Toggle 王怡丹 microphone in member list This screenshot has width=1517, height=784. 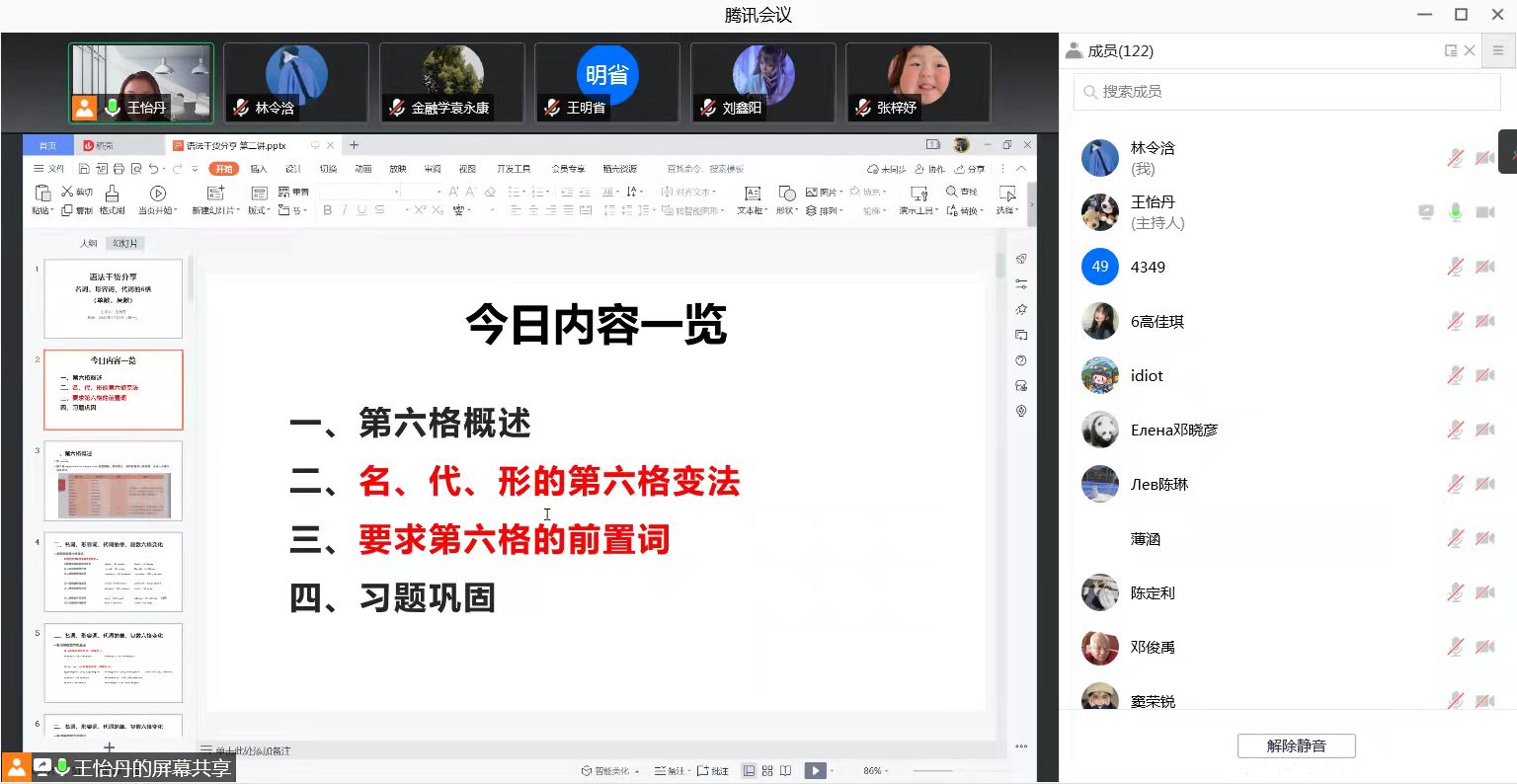(x=1455, y=212)
